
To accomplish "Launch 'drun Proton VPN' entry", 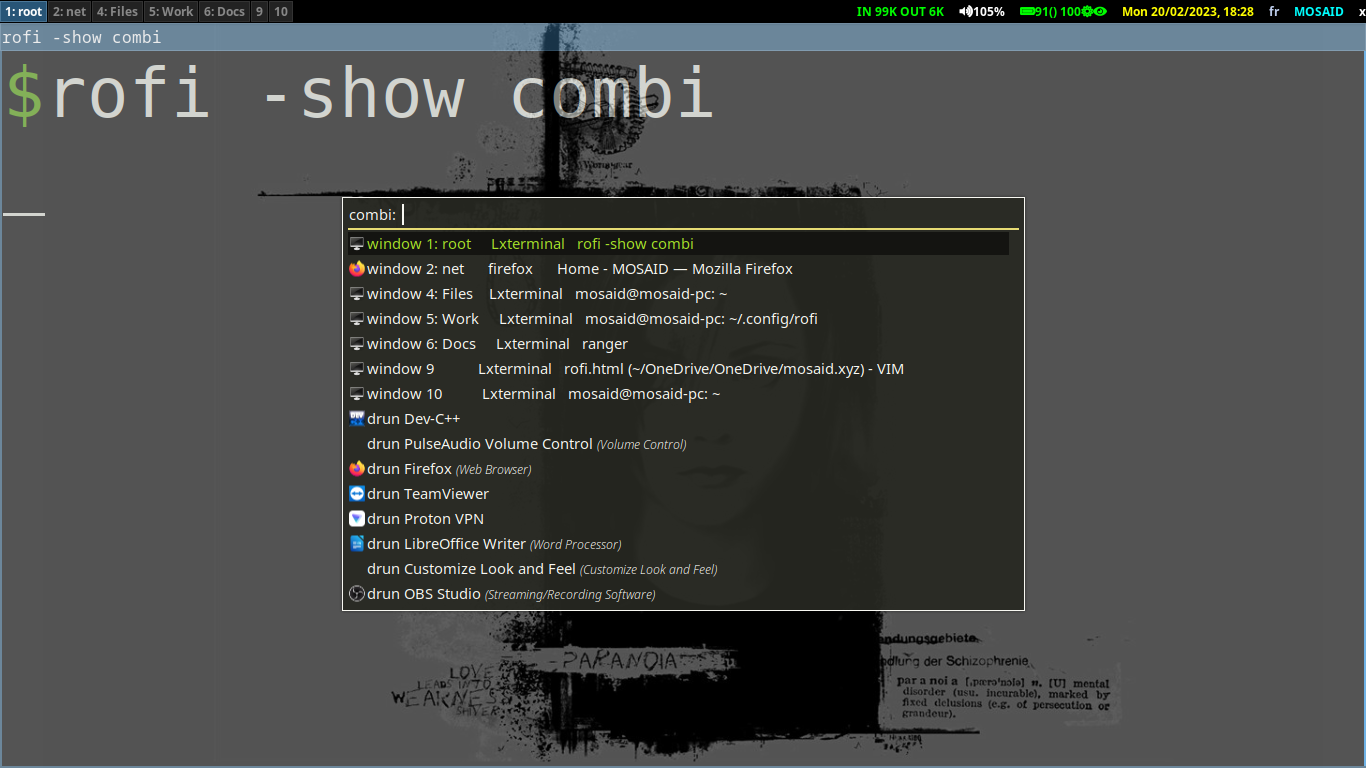I will click(x=678, y=519).
